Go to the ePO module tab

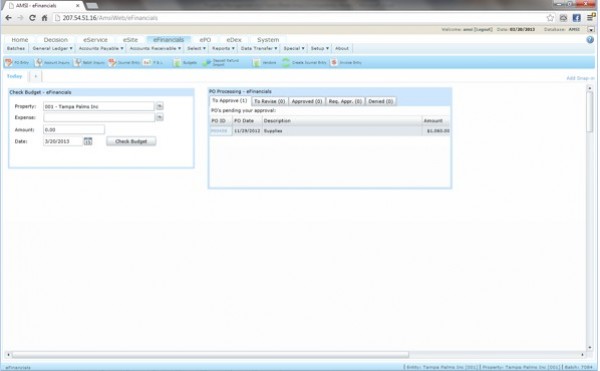205,40
